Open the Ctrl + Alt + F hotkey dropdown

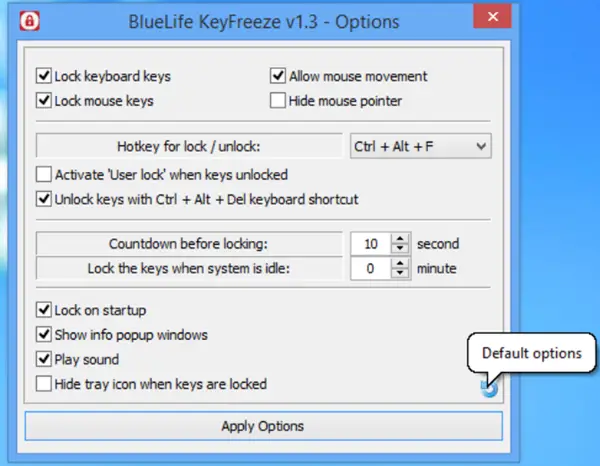point(421,146)
